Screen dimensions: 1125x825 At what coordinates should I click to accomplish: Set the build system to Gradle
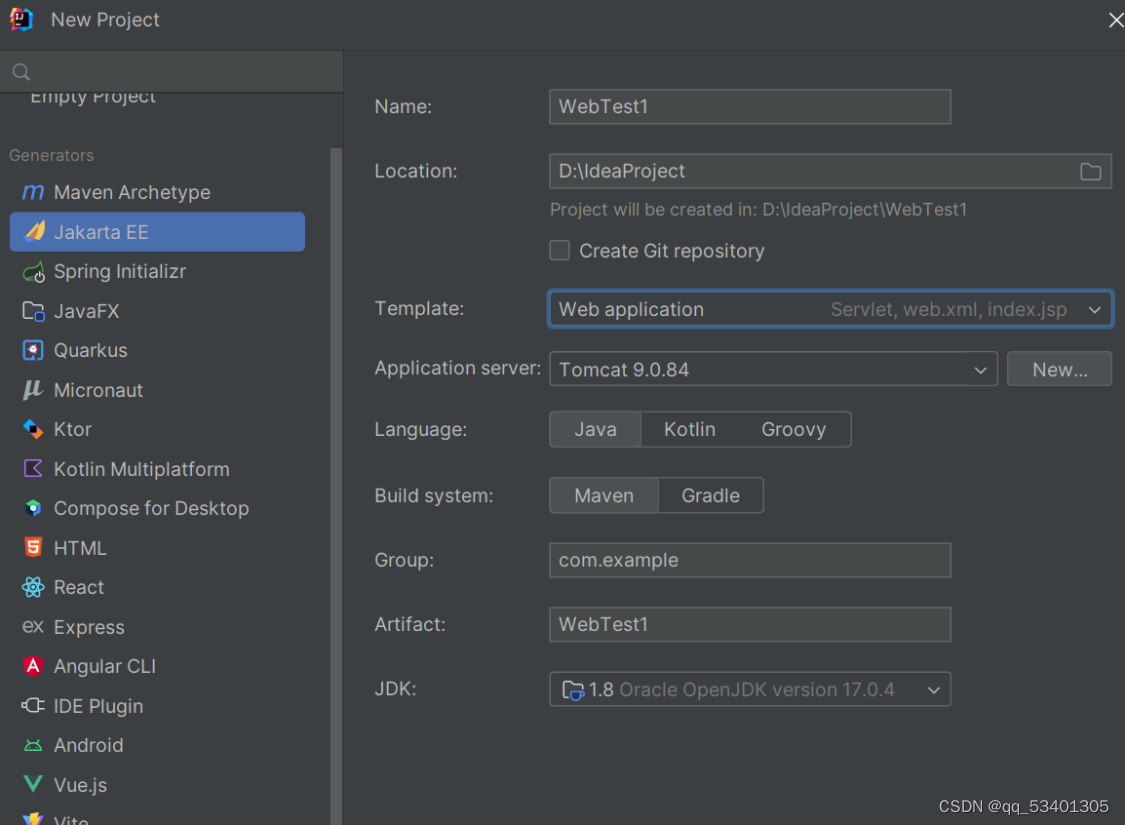click(710, 496)
